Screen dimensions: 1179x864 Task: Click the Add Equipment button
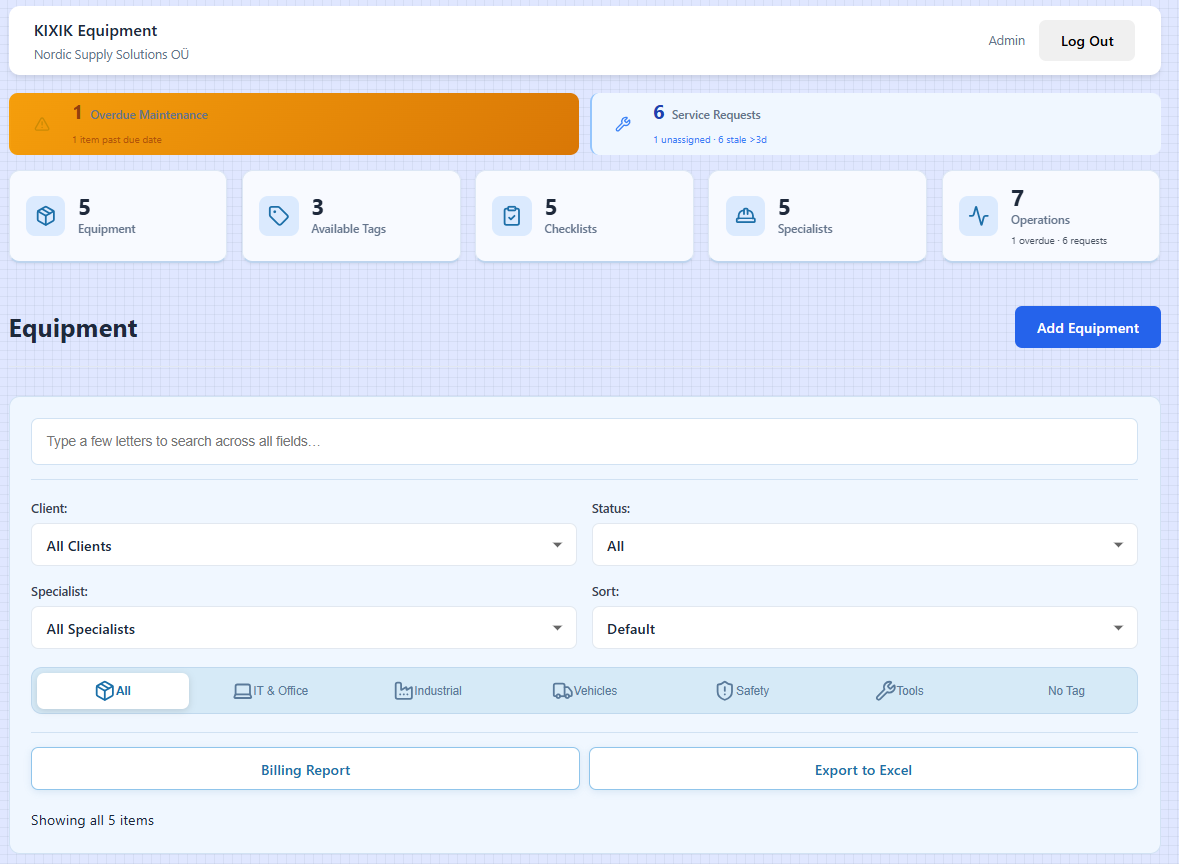[1087, 328]
